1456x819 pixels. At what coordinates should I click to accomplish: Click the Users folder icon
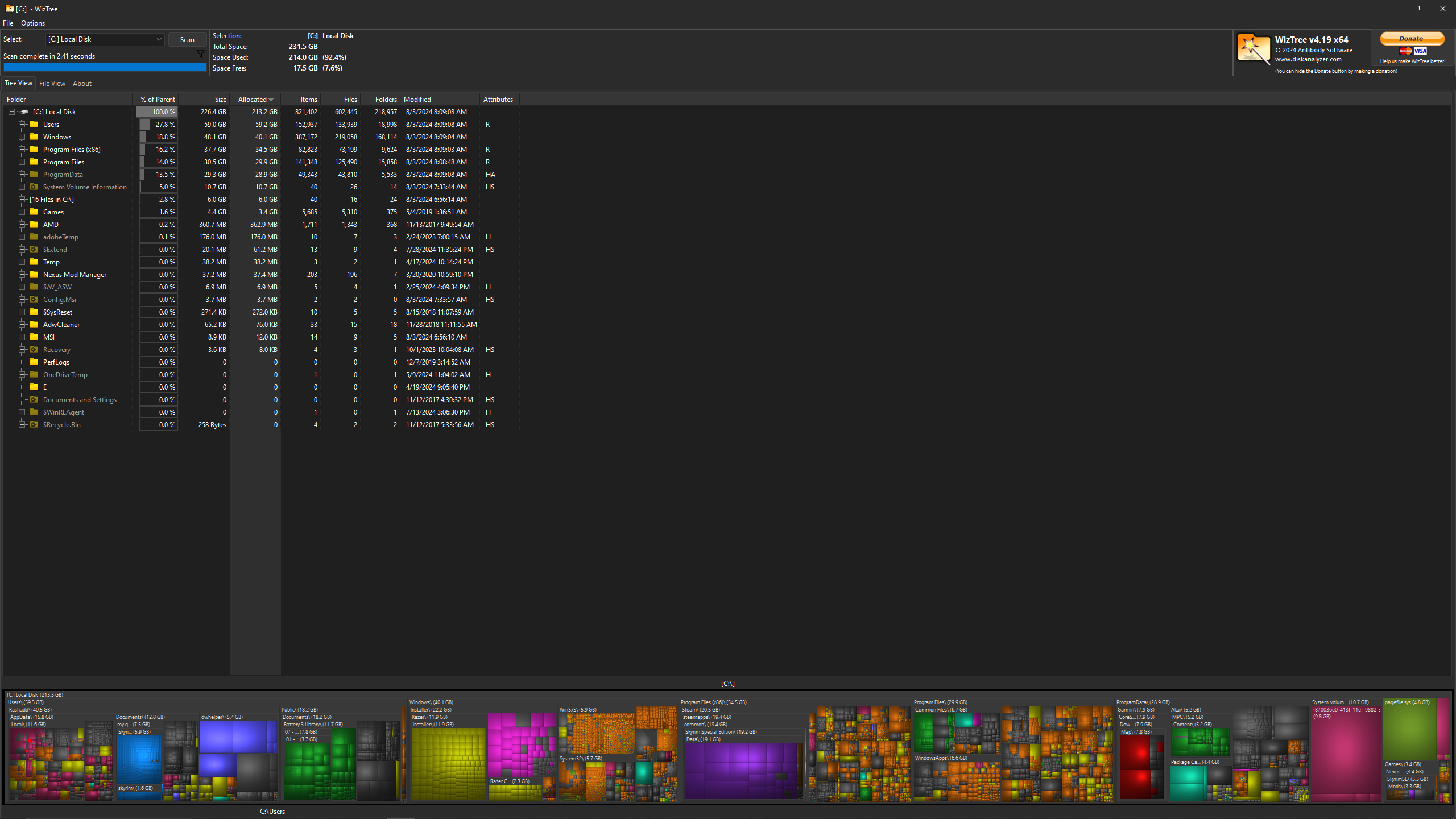[x=34, y=124]
